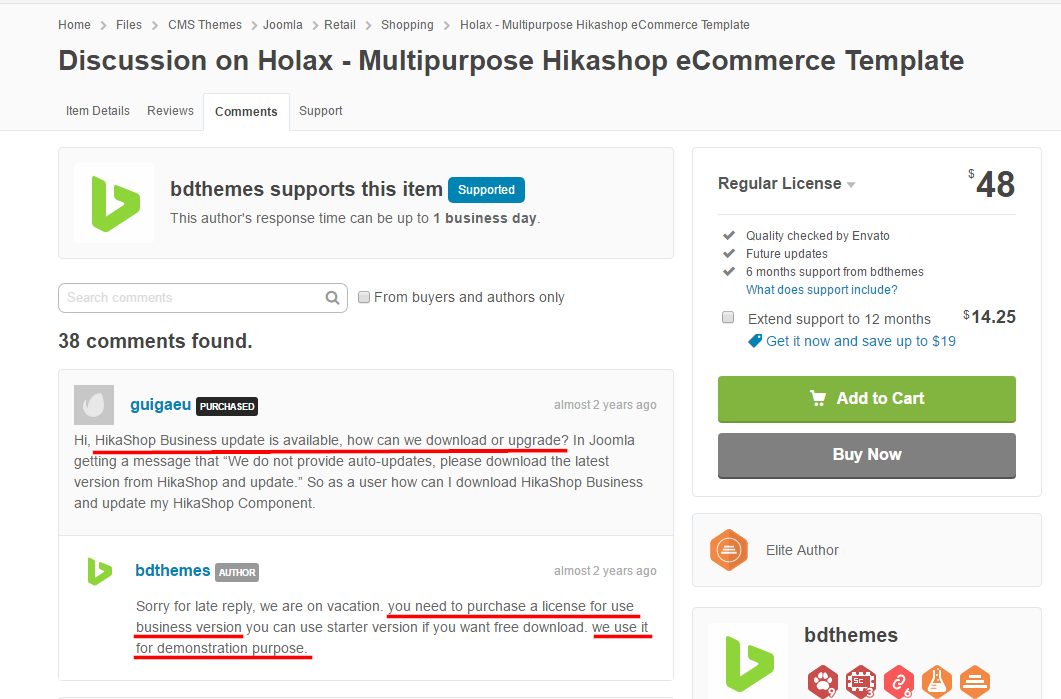Open 'What does support include?' link

tap(821, 290)
